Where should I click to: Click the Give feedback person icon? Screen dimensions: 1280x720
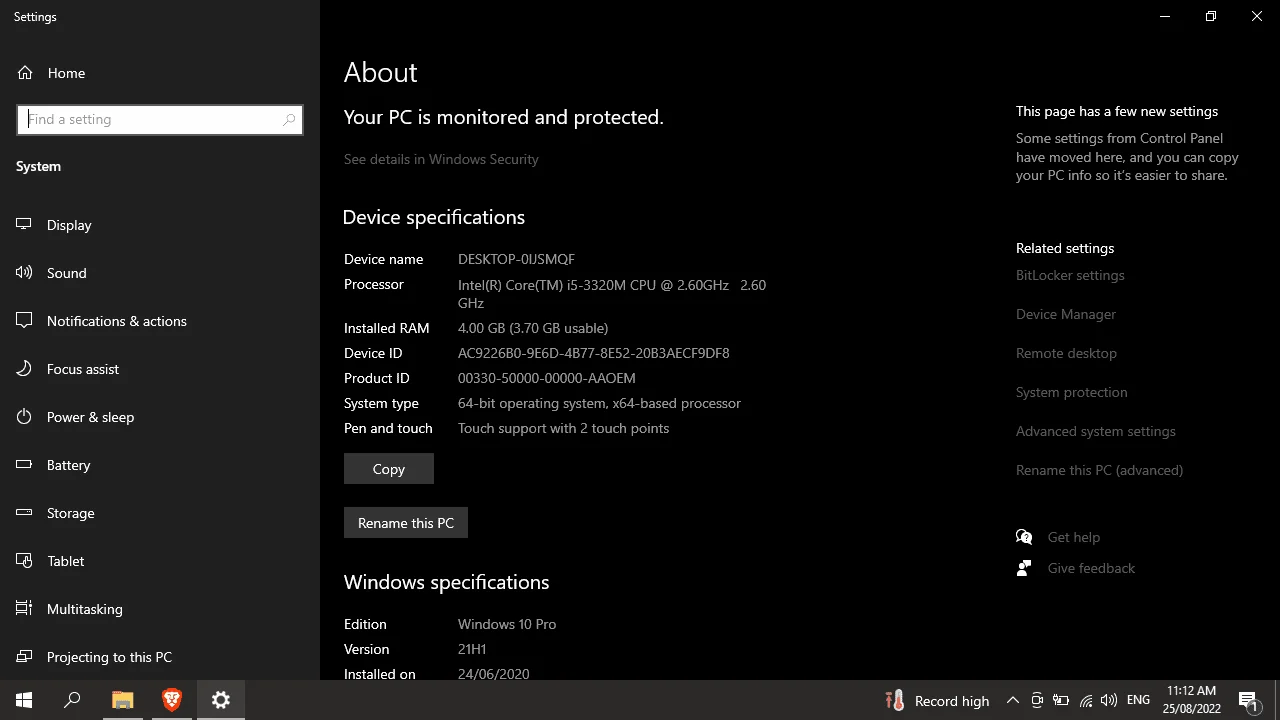[1024, 568]
